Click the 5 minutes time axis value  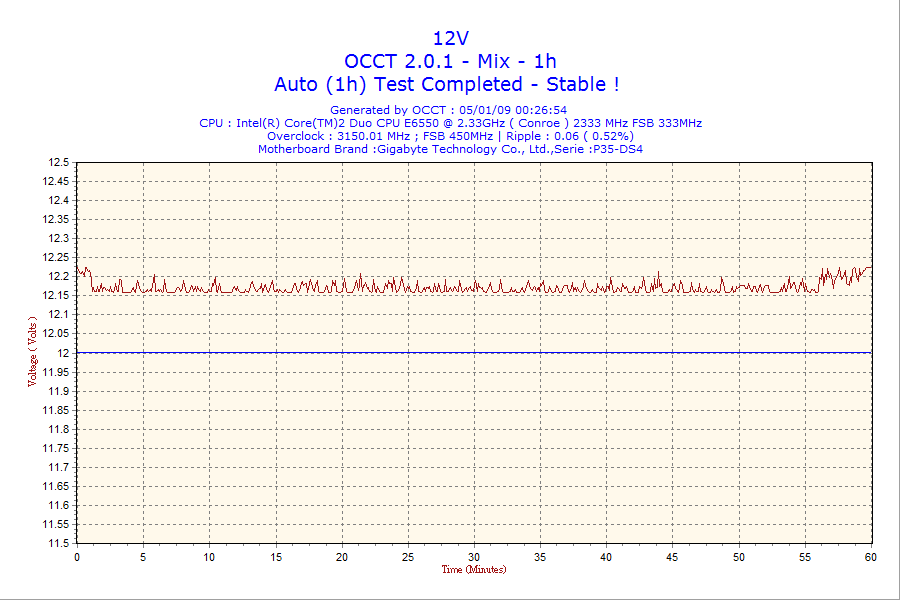coord(143,557)
